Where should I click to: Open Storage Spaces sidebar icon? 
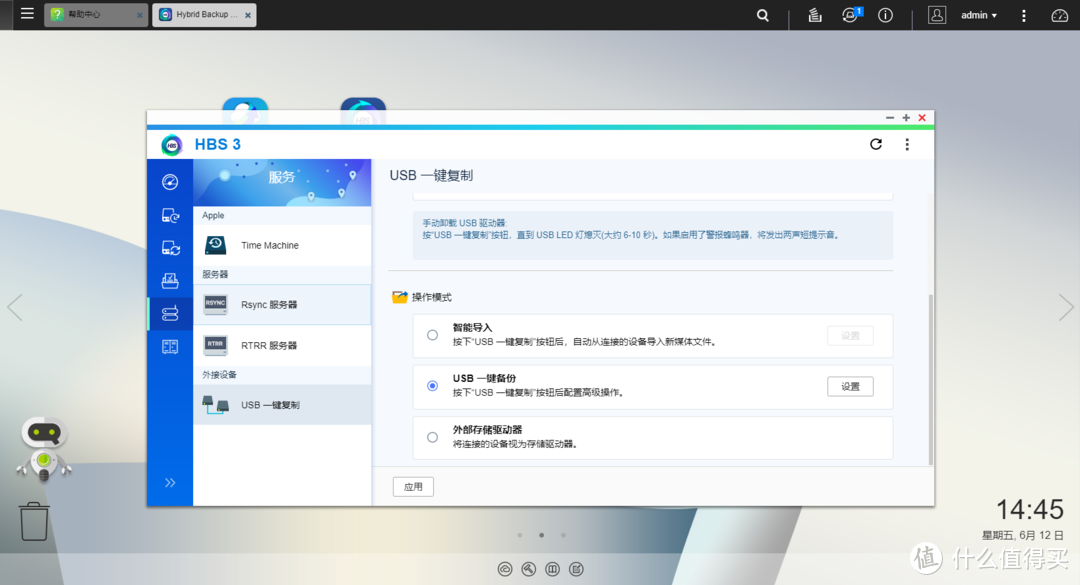coord(170,347)
